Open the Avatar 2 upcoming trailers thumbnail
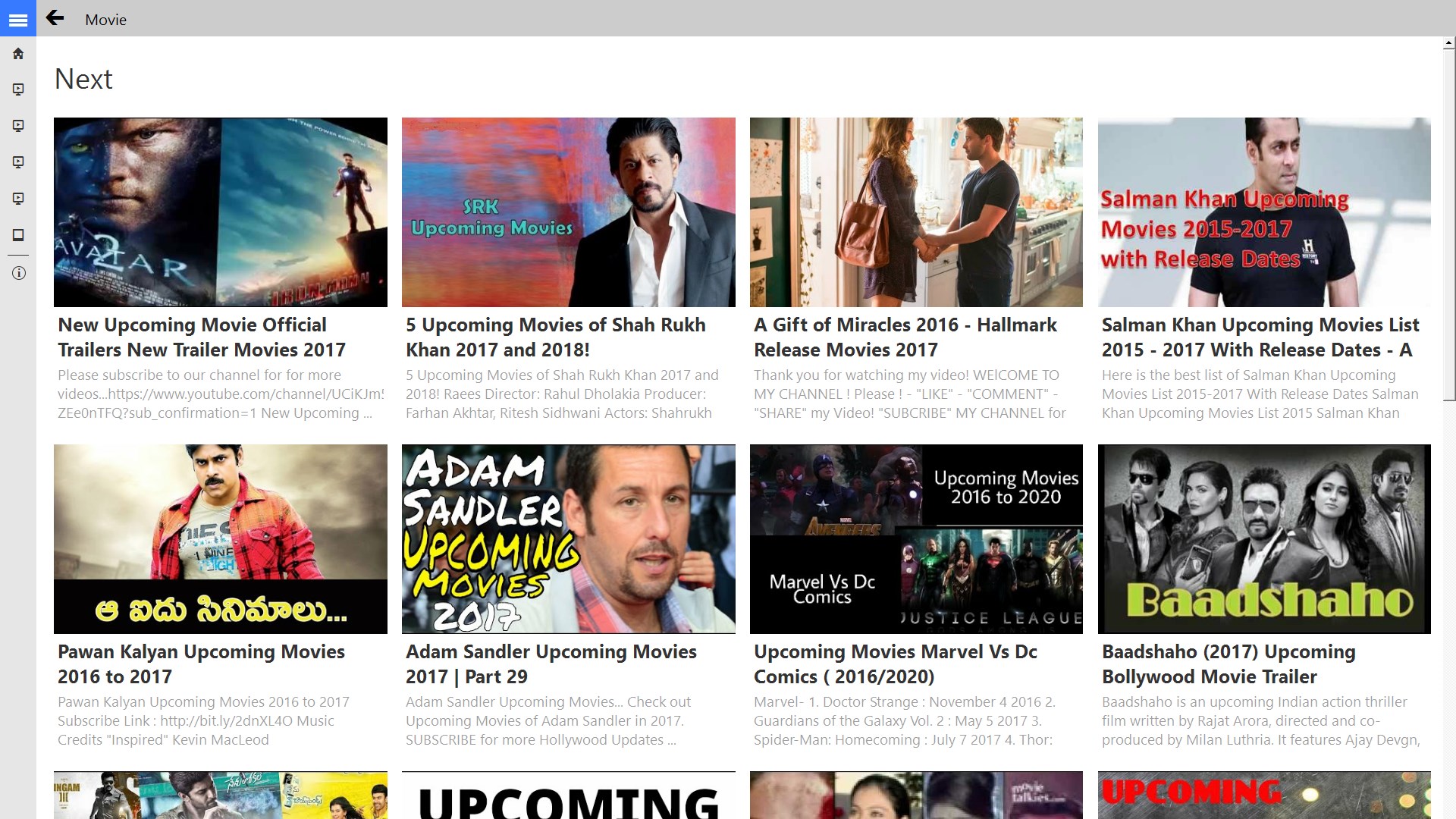Image resolution: width=1456 pixels, height=819 pixels. (x=220, y=212)
